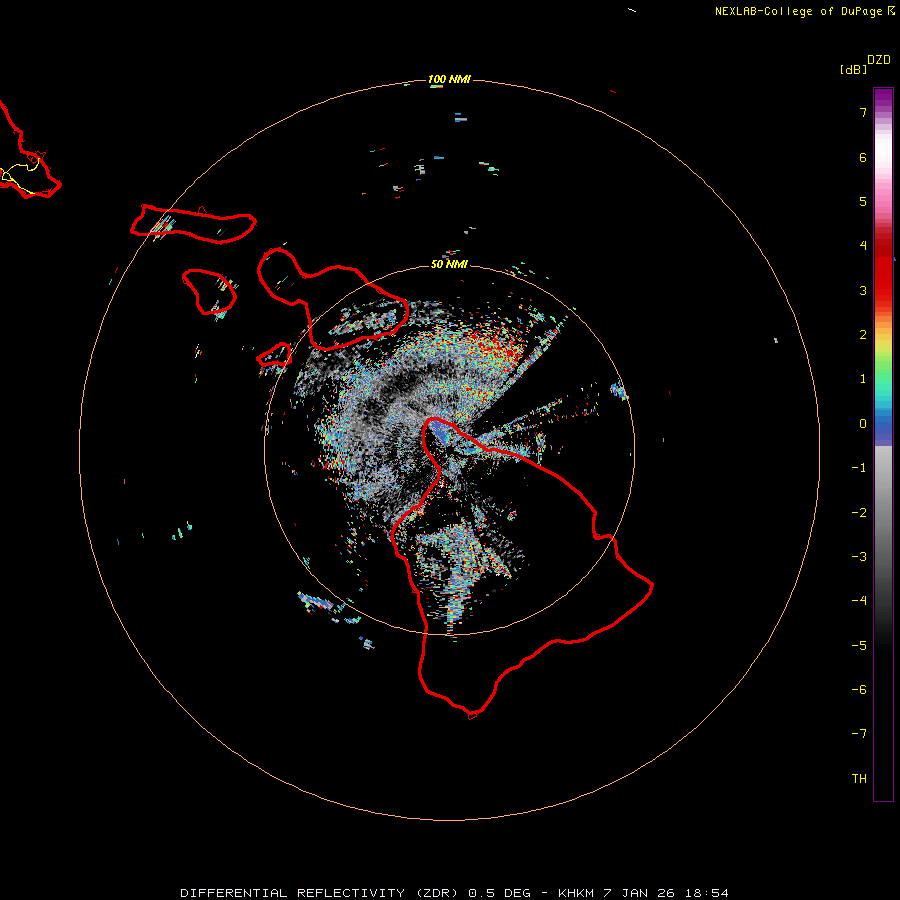Click the 5 dB value on color scale

[863, 201]
